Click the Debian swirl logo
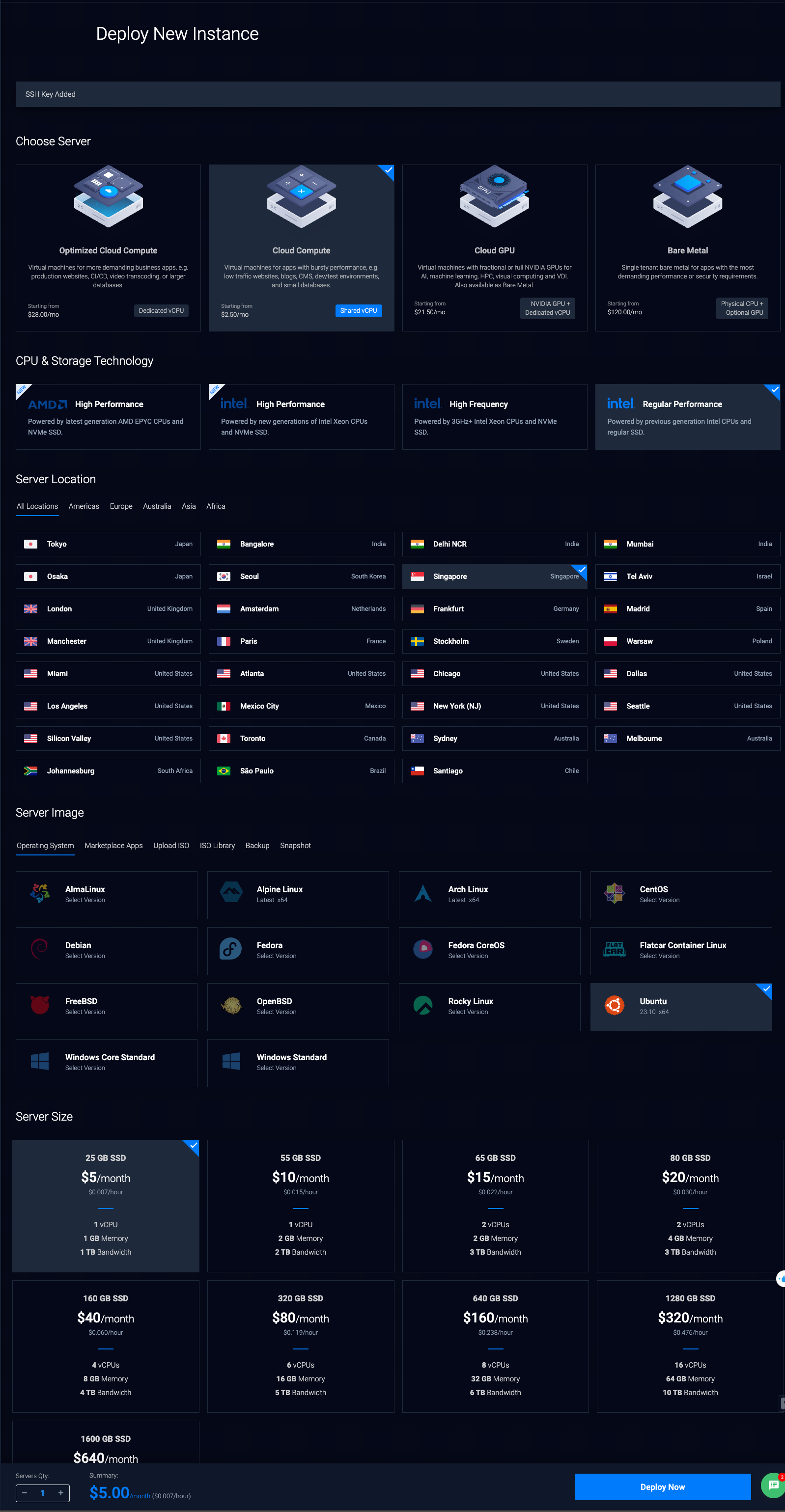 pyautogui.click(x=39, y=949)
